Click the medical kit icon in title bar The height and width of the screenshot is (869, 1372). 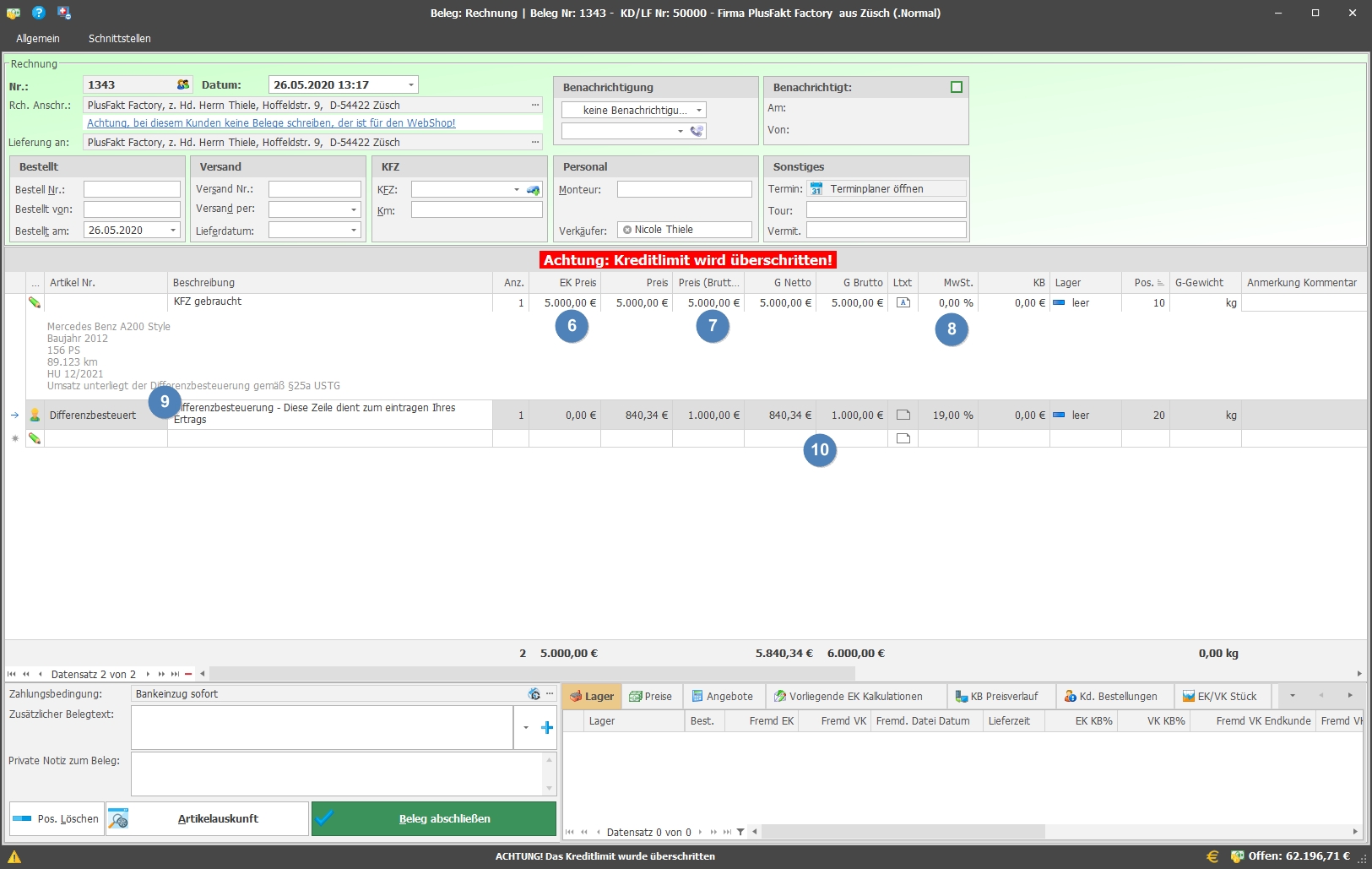click(x=64, y=13)
